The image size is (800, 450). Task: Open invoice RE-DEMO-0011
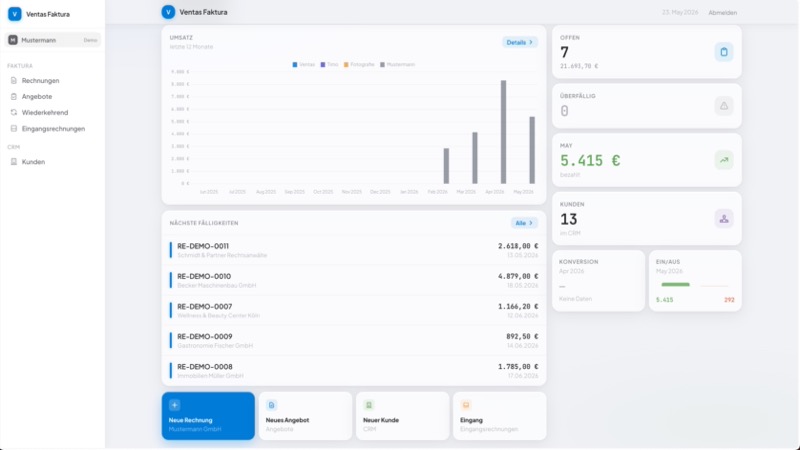click(x=354, y=250)
